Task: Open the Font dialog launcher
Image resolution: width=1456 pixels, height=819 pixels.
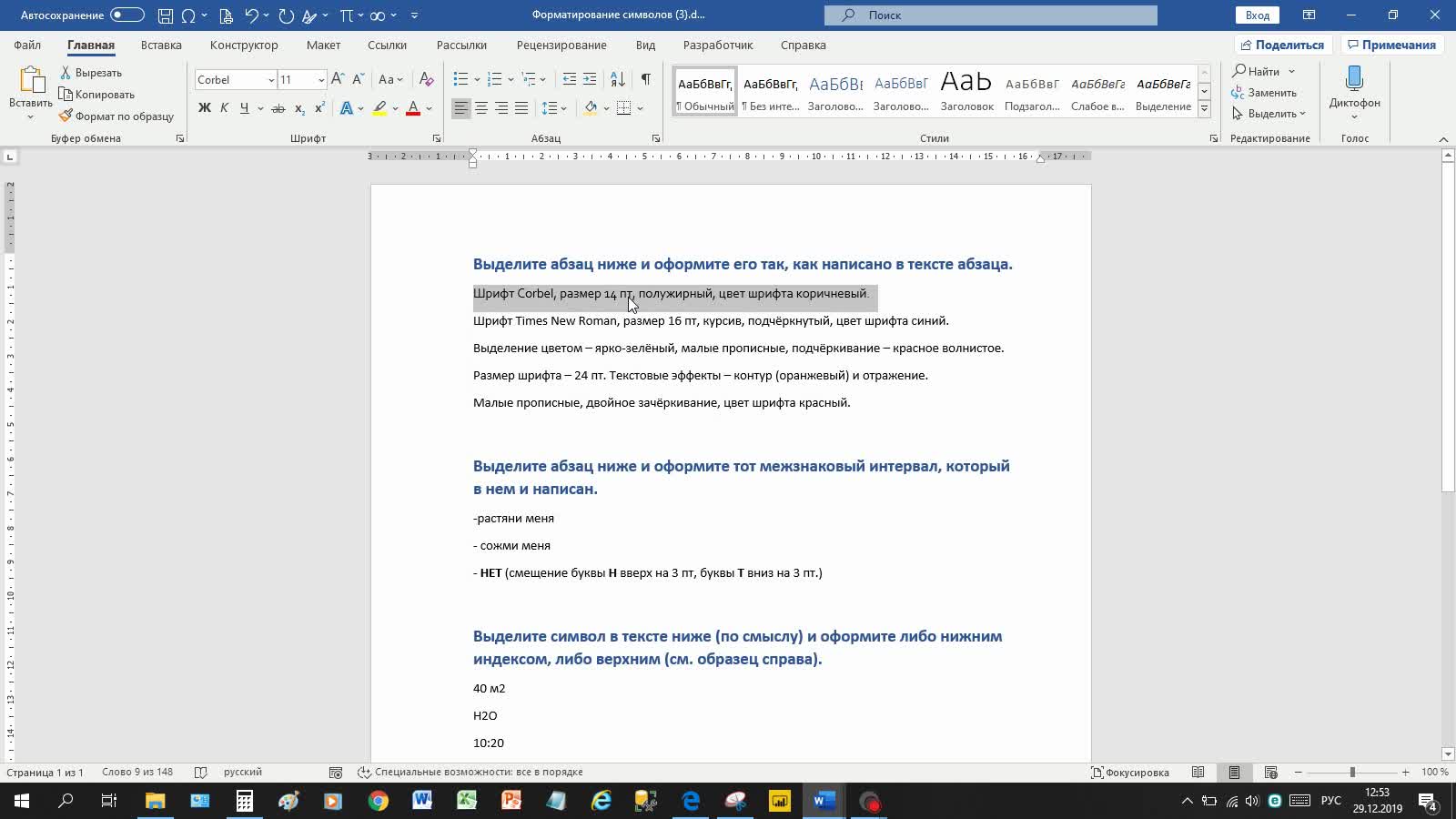Action: coord(437,138)
